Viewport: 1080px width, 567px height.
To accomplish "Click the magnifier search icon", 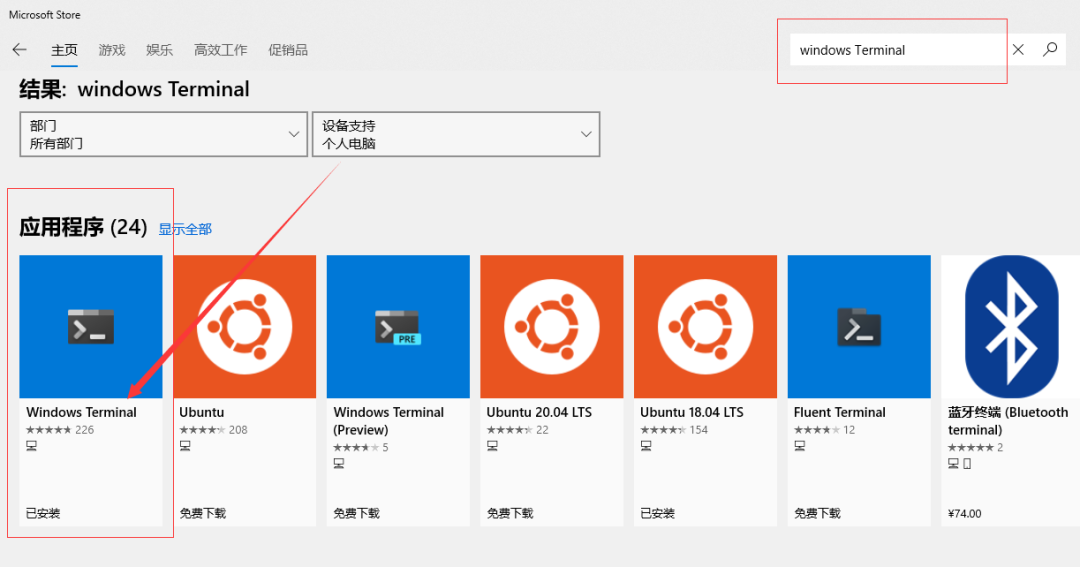I will click(1050, 50).
